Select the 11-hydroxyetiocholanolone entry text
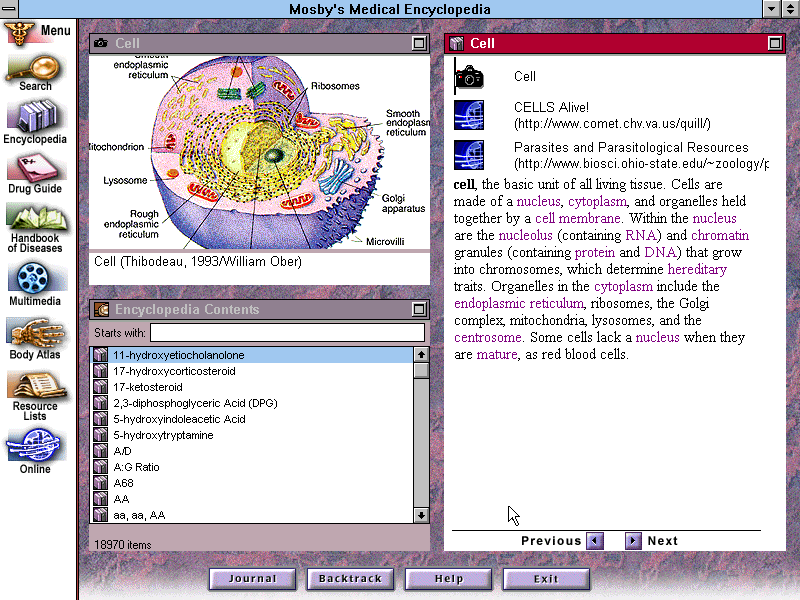This screenshot has width=800, height=600. (x=179, y=355)
